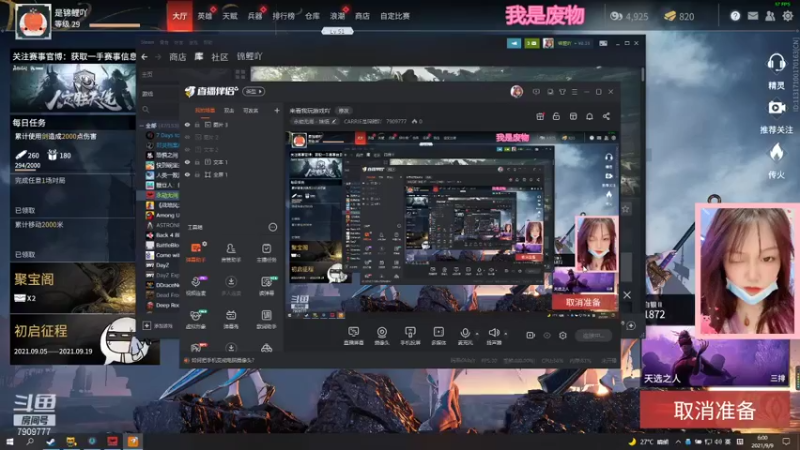Open the 精灵 headset icon

(776, 63)
